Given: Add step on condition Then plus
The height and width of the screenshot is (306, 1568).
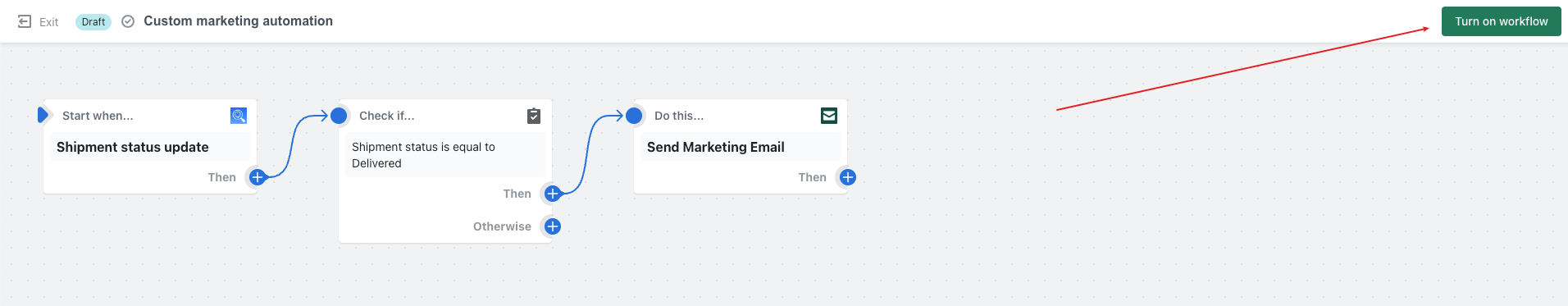Looking at the screenshot, I should (553, 194).
